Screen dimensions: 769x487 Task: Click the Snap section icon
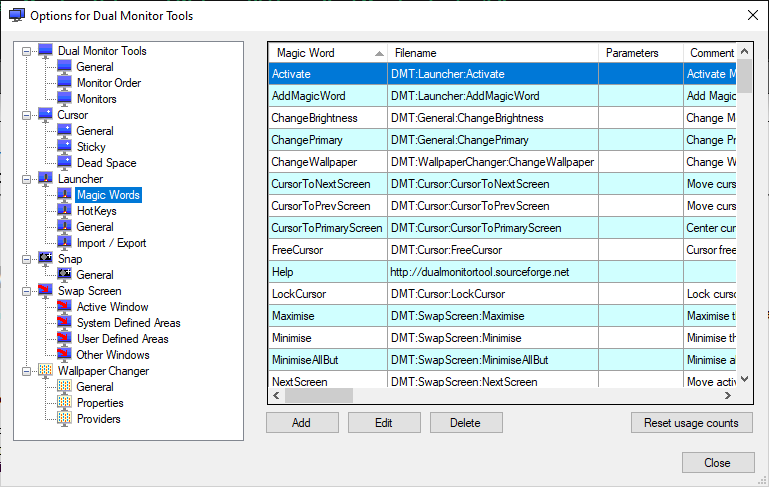point(46,258)
